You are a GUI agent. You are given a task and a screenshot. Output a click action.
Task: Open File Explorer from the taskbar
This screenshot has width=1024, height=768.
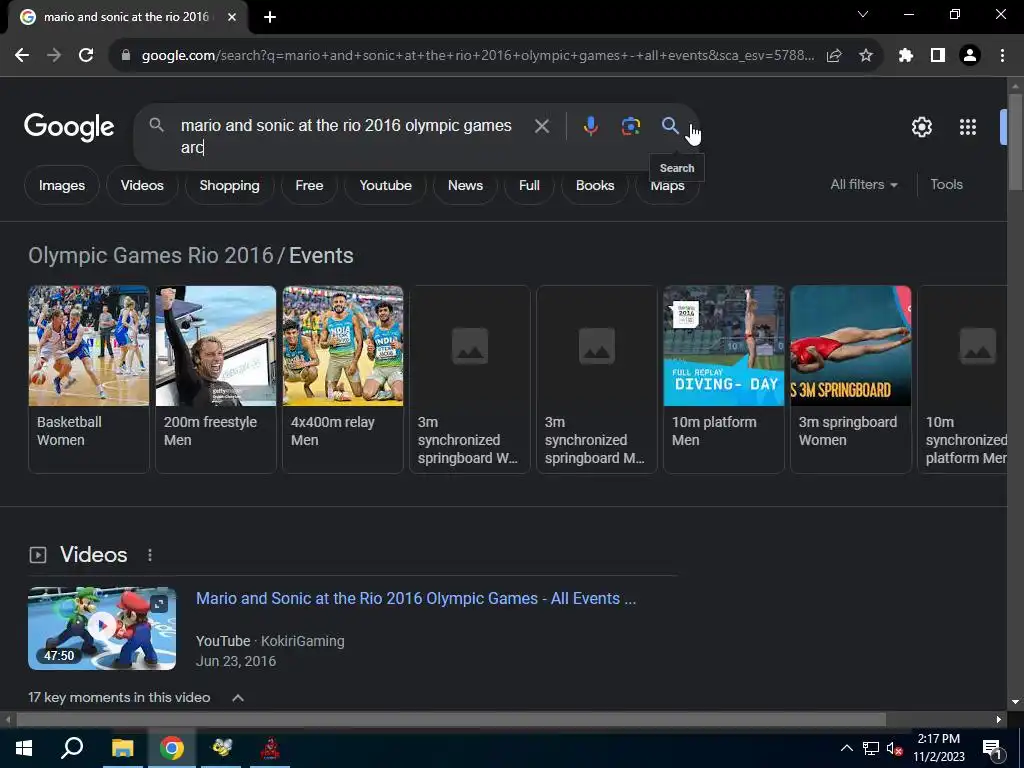click(x=122, y=748)
